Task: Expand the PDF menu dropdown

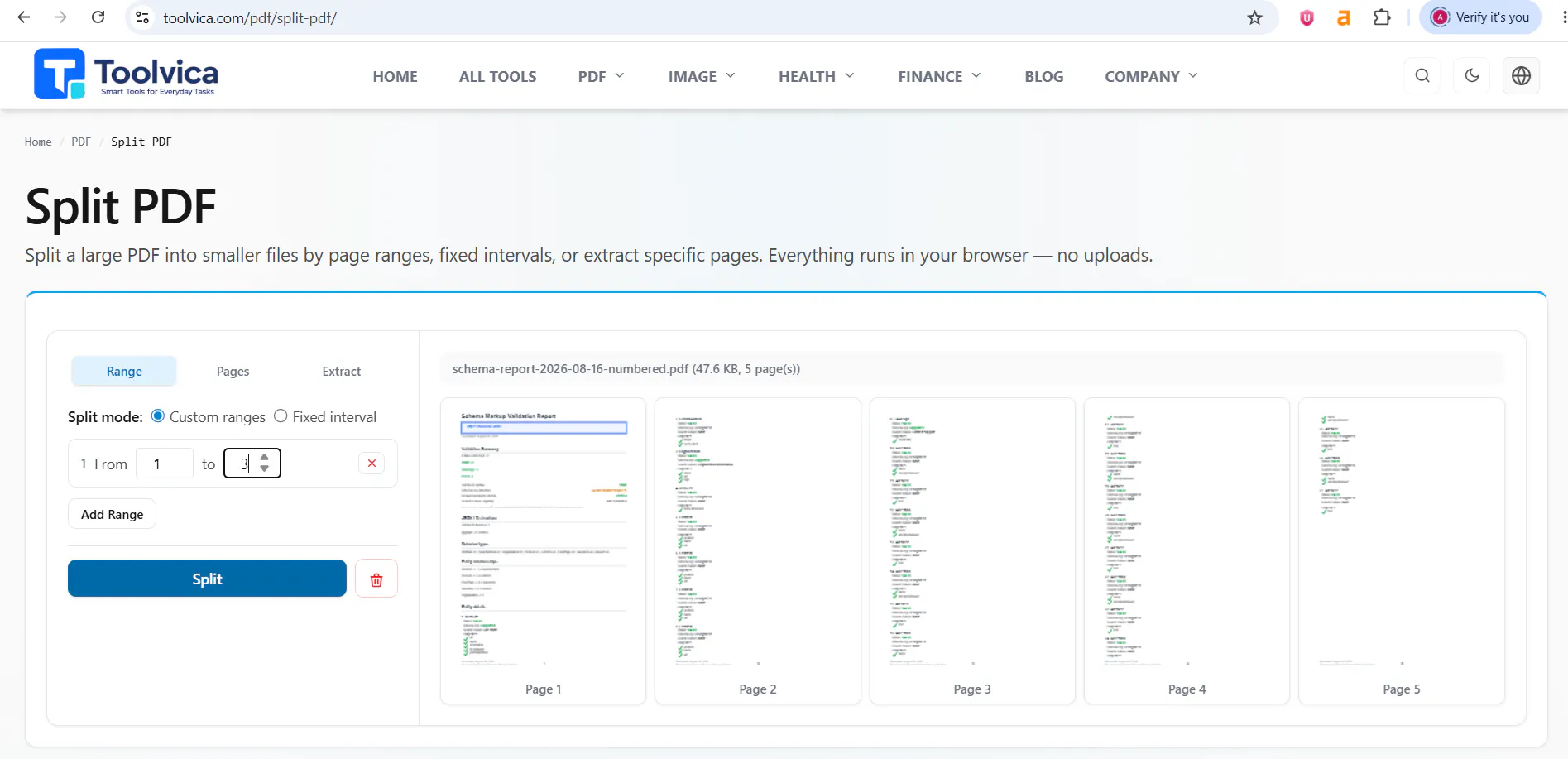Action: (x=602, y=76)
